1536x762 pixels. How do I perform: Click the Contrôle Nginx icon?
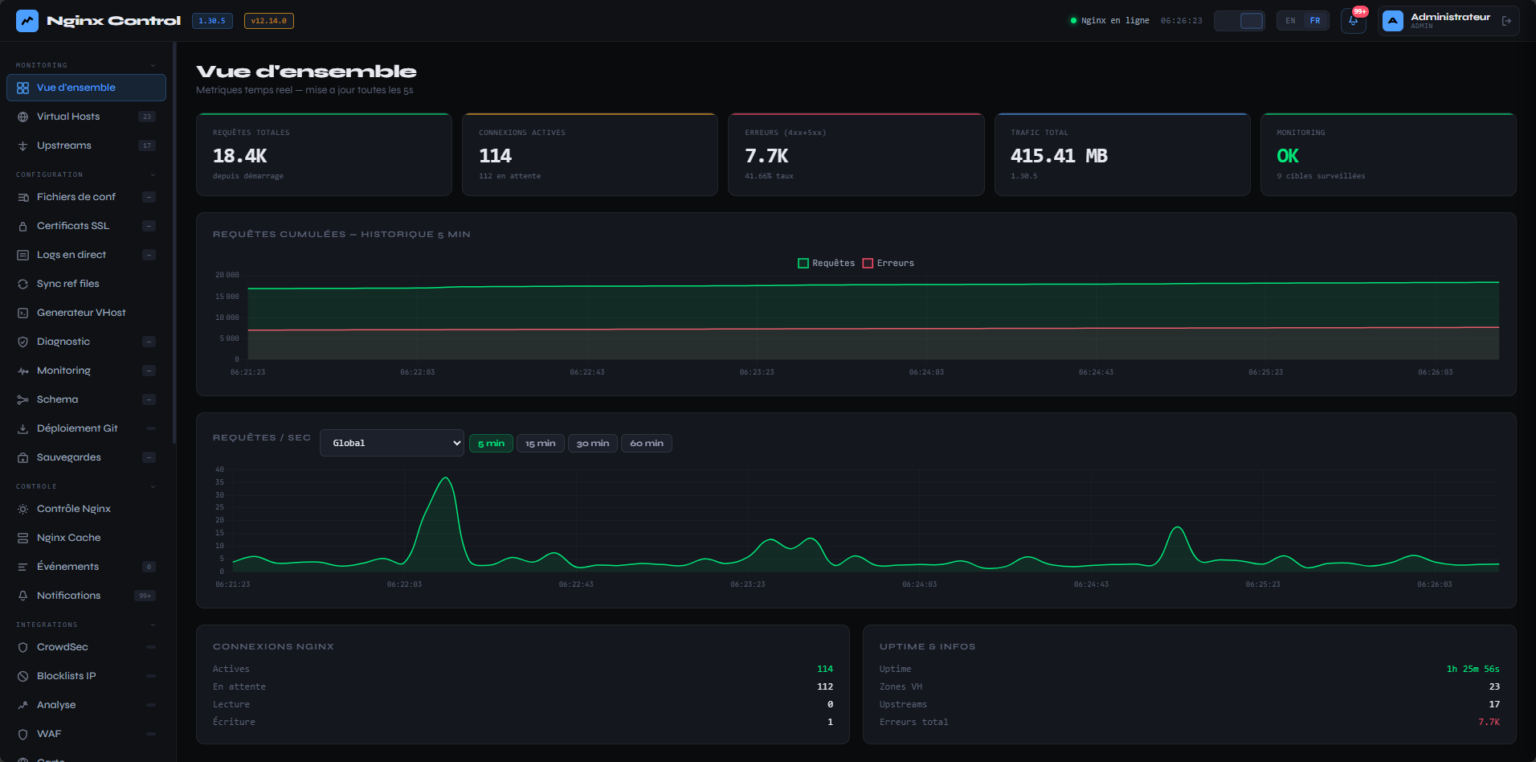pyautogui.click(x=23, y=509)
